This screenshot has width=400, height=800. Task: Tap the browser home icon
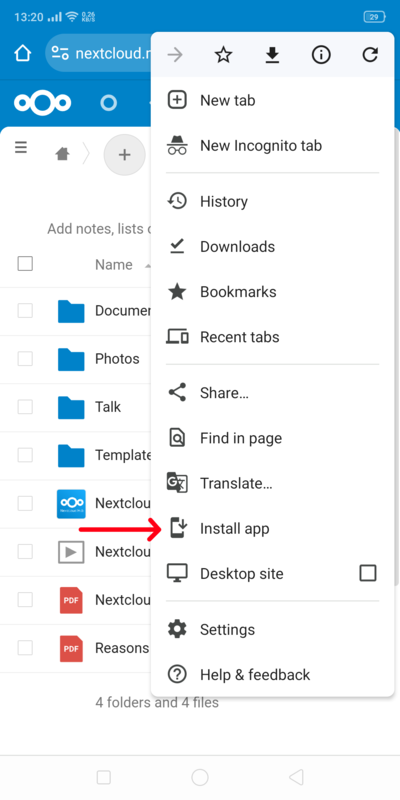click(x=22, y=53)
